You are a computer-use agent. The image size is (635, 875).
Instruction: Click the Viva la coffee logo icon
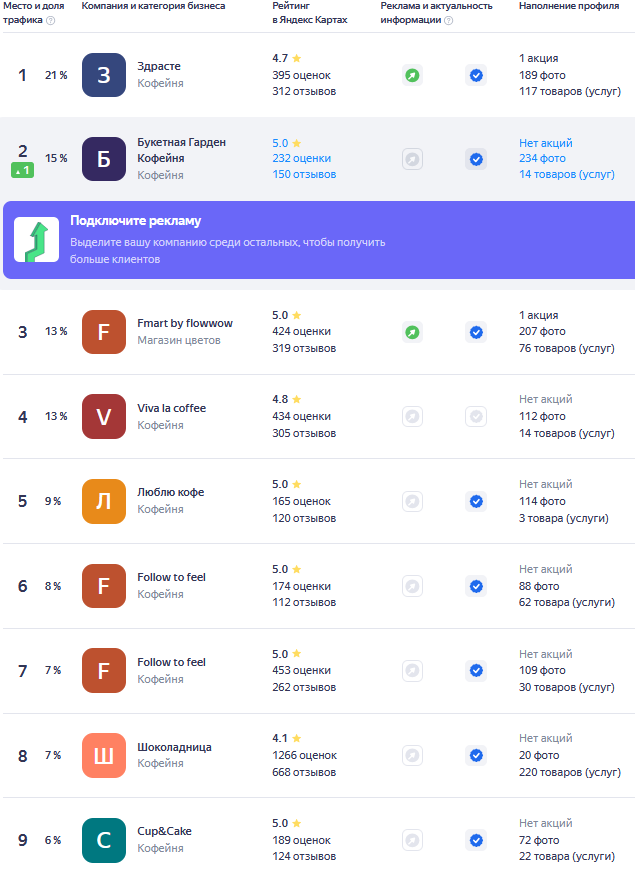(x=104, y=416)
